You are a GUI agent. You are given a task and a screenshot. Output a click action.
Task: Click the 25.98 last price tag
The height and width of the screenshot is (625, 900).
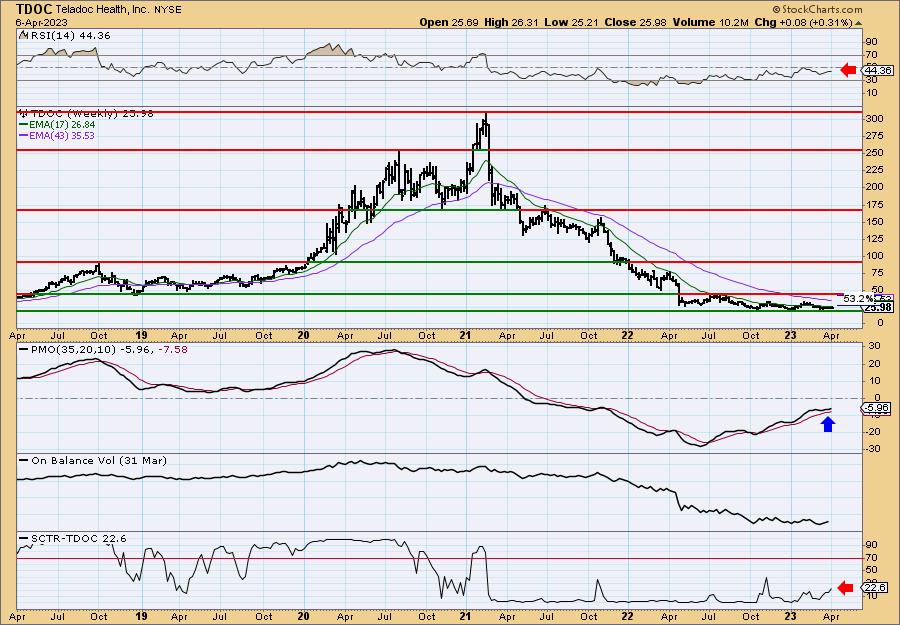(879, 308)
